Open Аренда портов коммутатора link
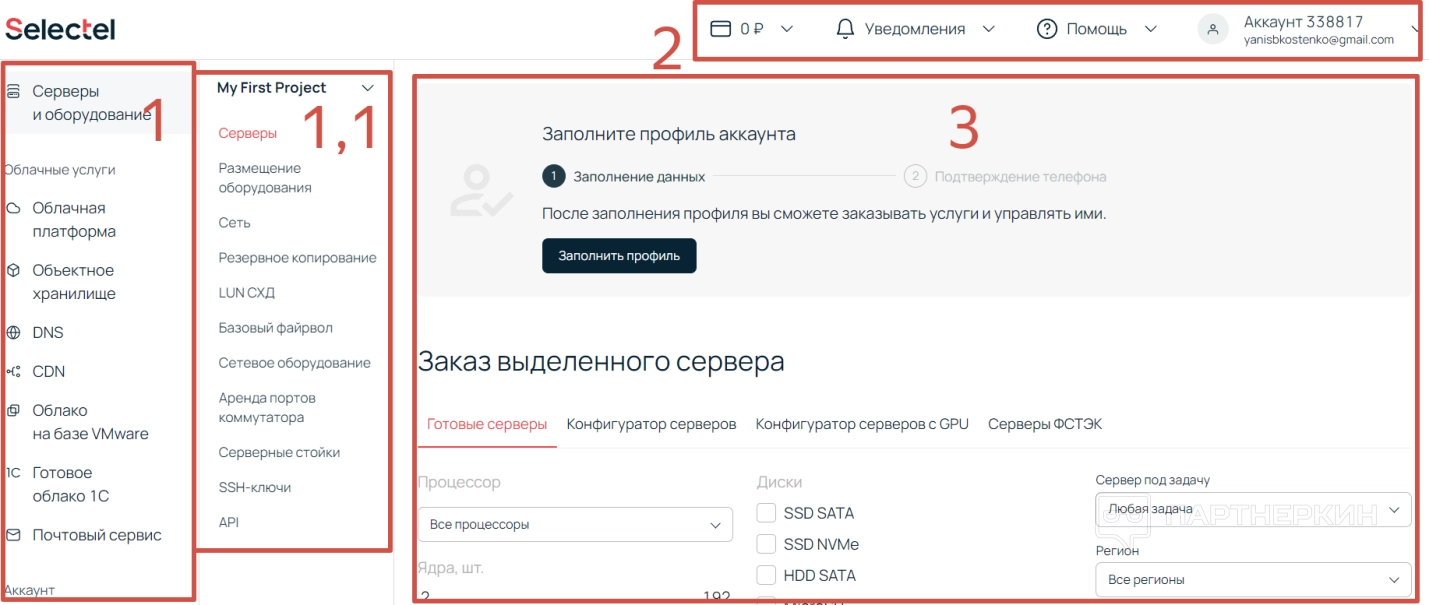The width and height of the screenshot is (1429, 605). click(267, 408)
